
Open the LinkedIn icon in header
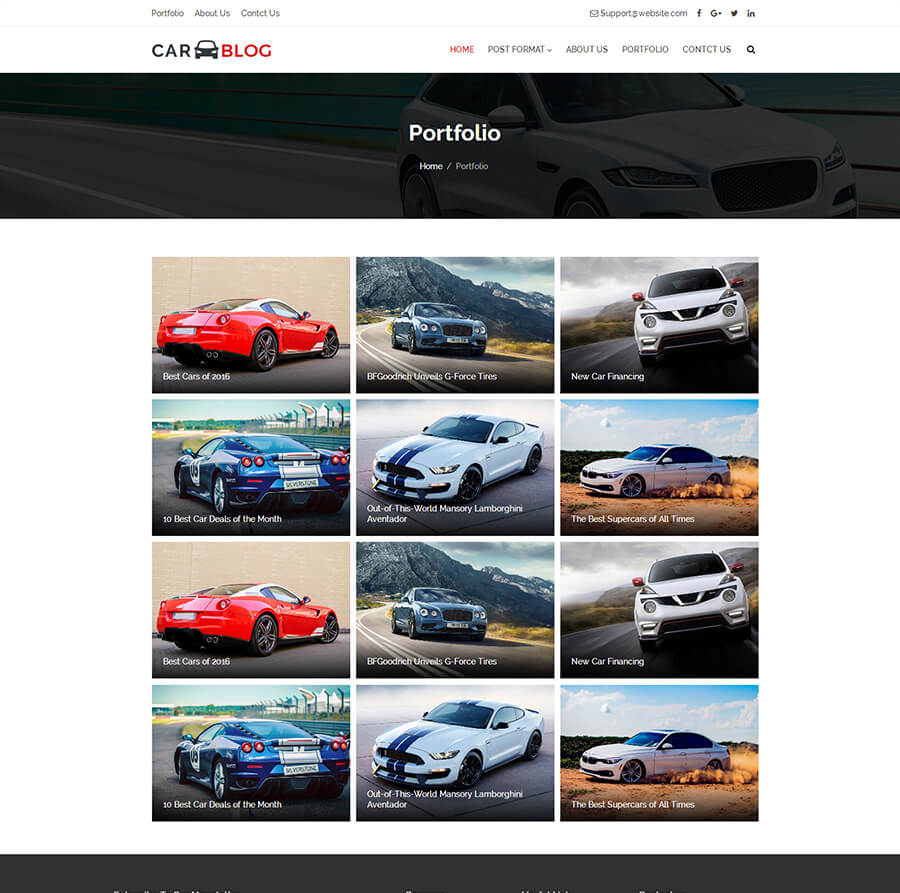click(x=751, y=13)
